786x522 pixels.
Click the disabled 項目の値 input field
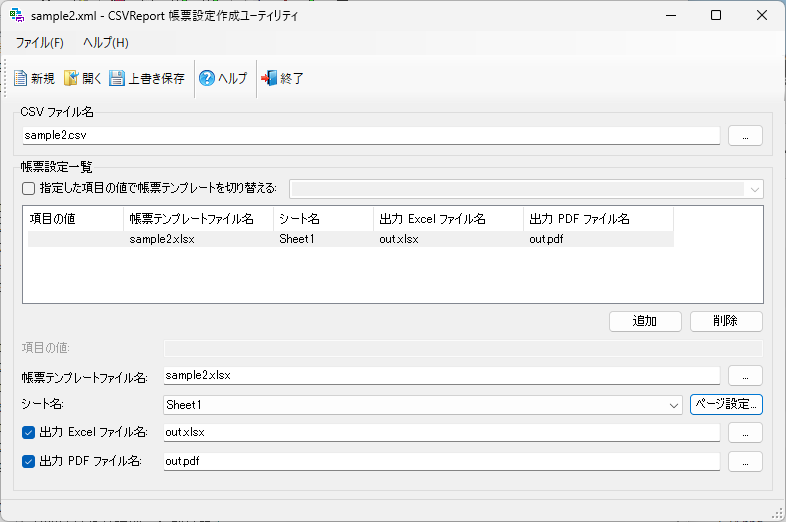[463, 348]
